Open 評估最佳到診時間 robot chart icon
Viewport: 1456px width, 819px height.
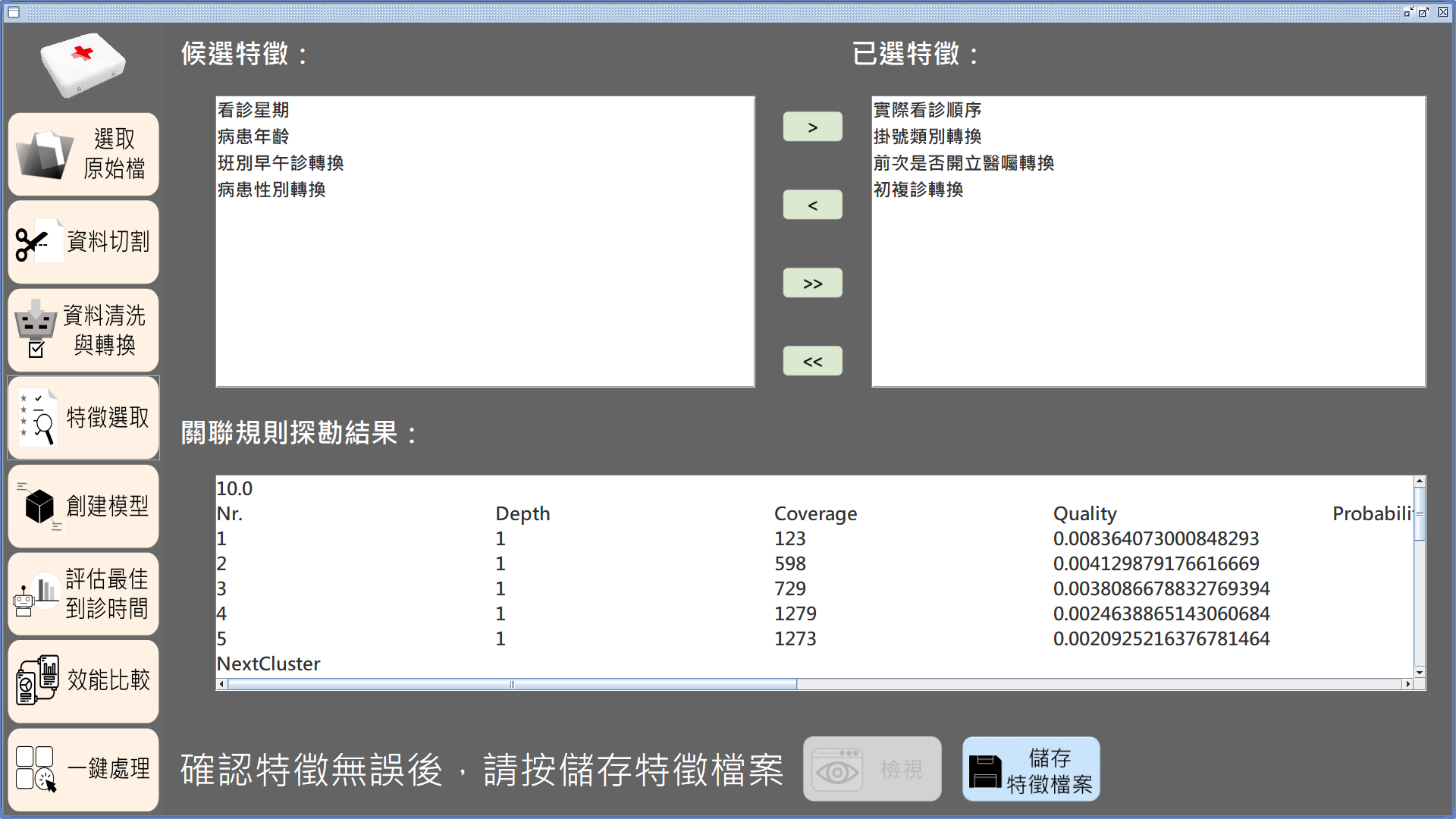point(36,594)
